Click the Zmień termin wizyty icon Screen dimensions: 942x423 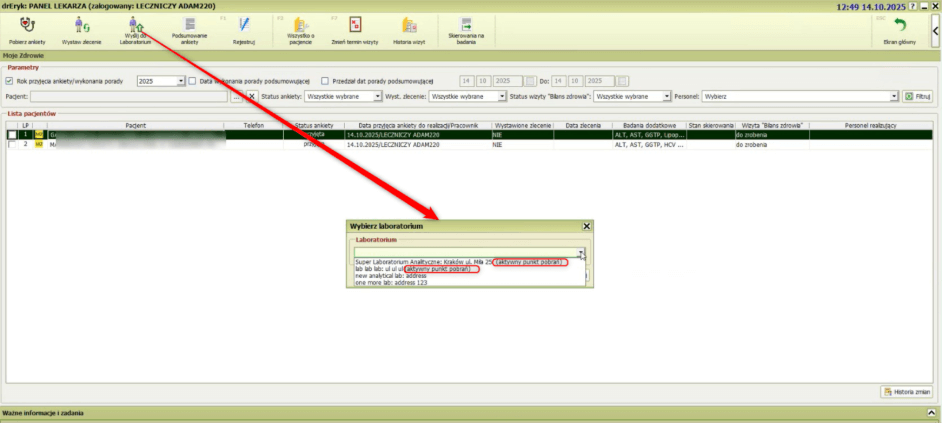[355, 26]
